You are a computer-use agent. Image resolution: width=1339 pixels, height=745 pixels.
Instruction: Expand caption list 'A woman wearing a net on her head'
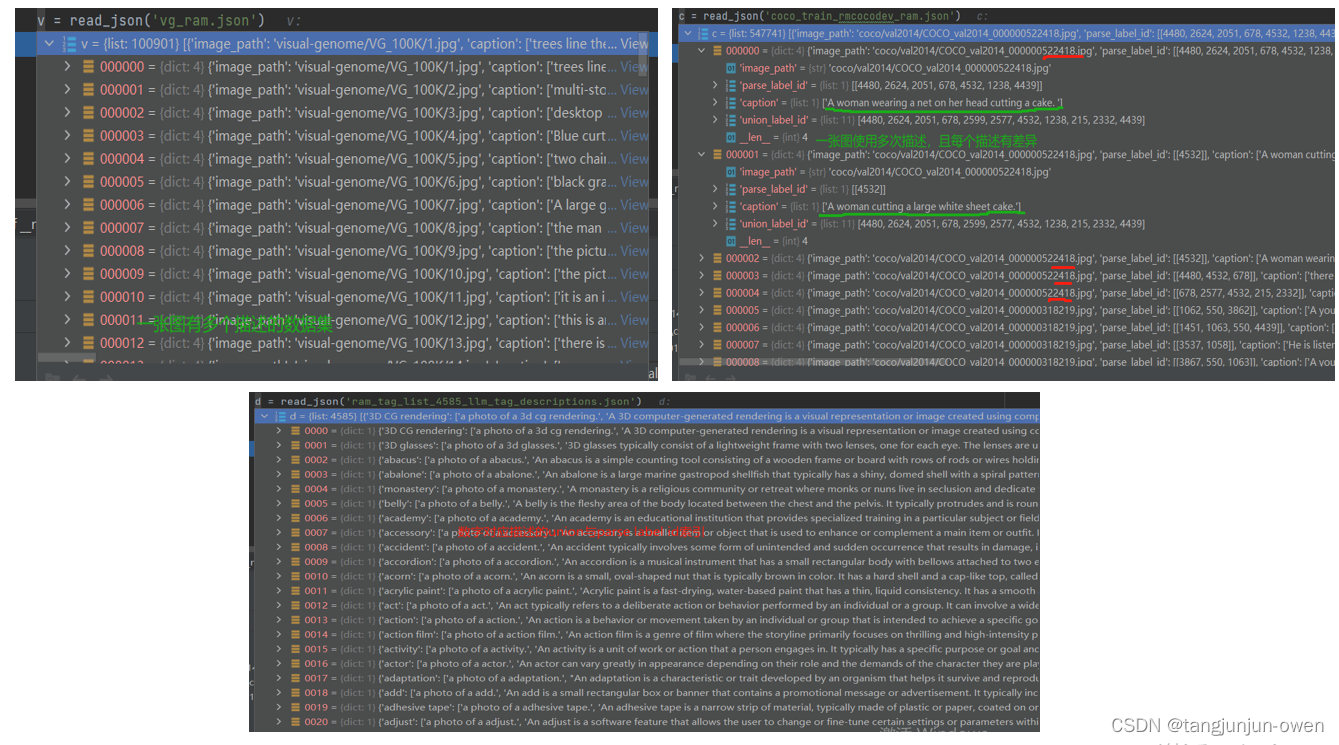point(715,103)
